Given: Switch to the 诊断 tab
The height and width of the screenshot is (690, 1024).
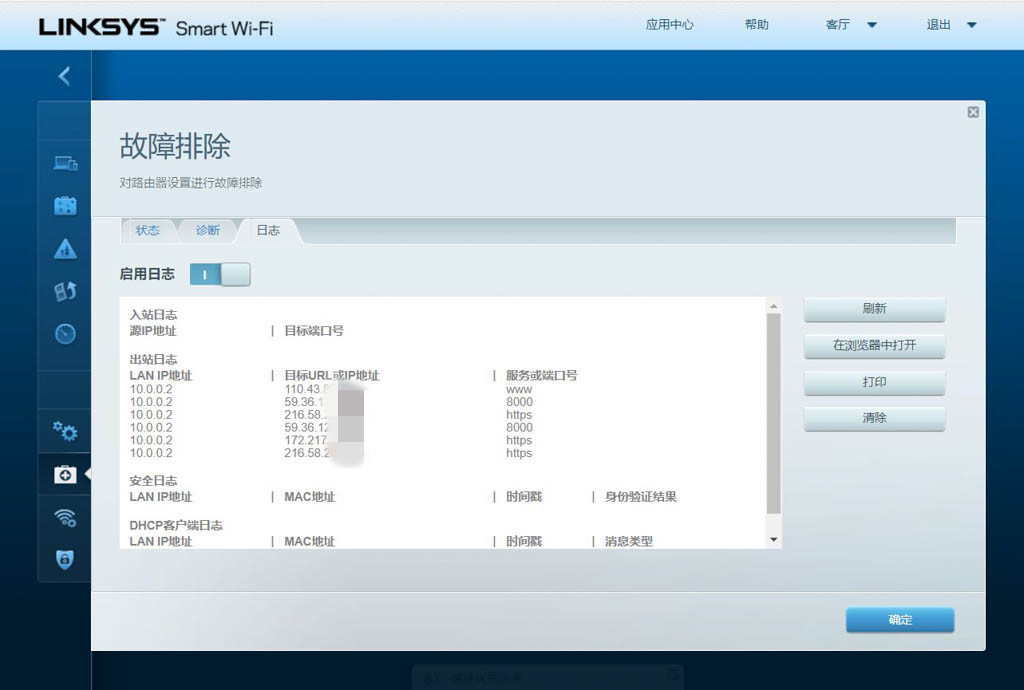Looking at the screenshot, I should pyautogui.click(x=207, y=230).
